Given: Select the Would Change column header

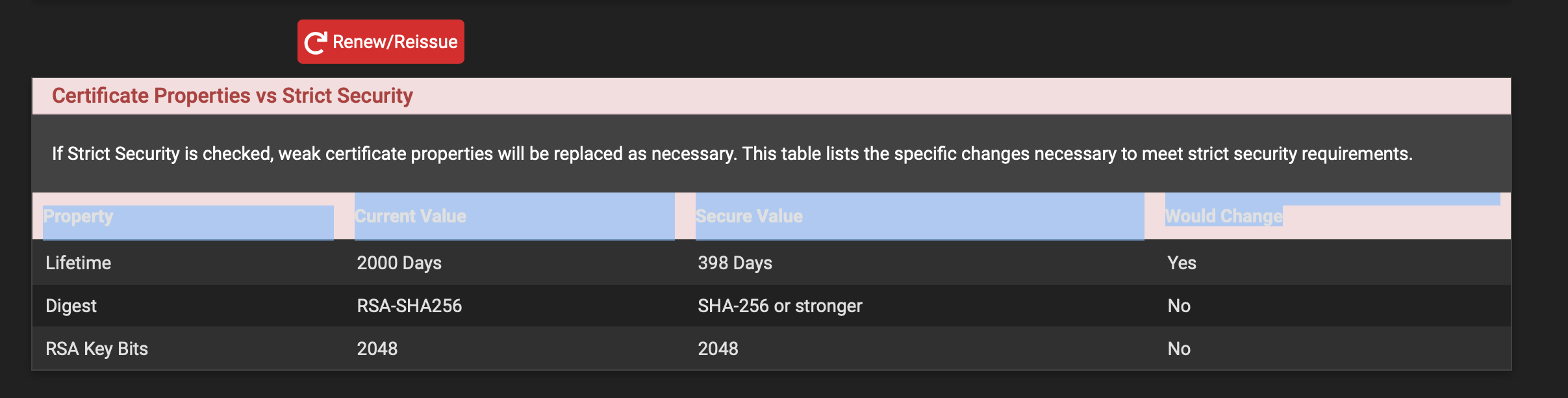Looking at the screenshot, I should click(x=1223, y=216).
